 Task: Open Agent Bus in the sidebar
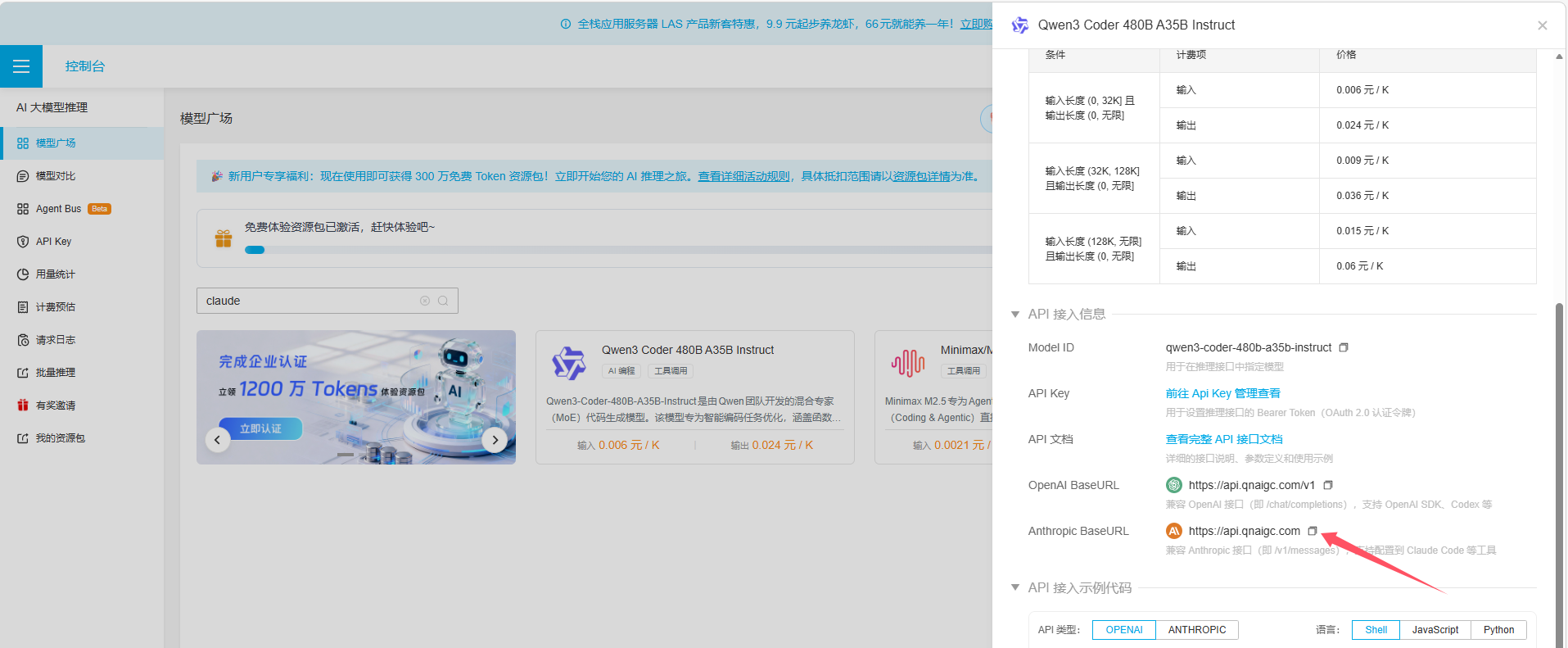pos(82,209)
